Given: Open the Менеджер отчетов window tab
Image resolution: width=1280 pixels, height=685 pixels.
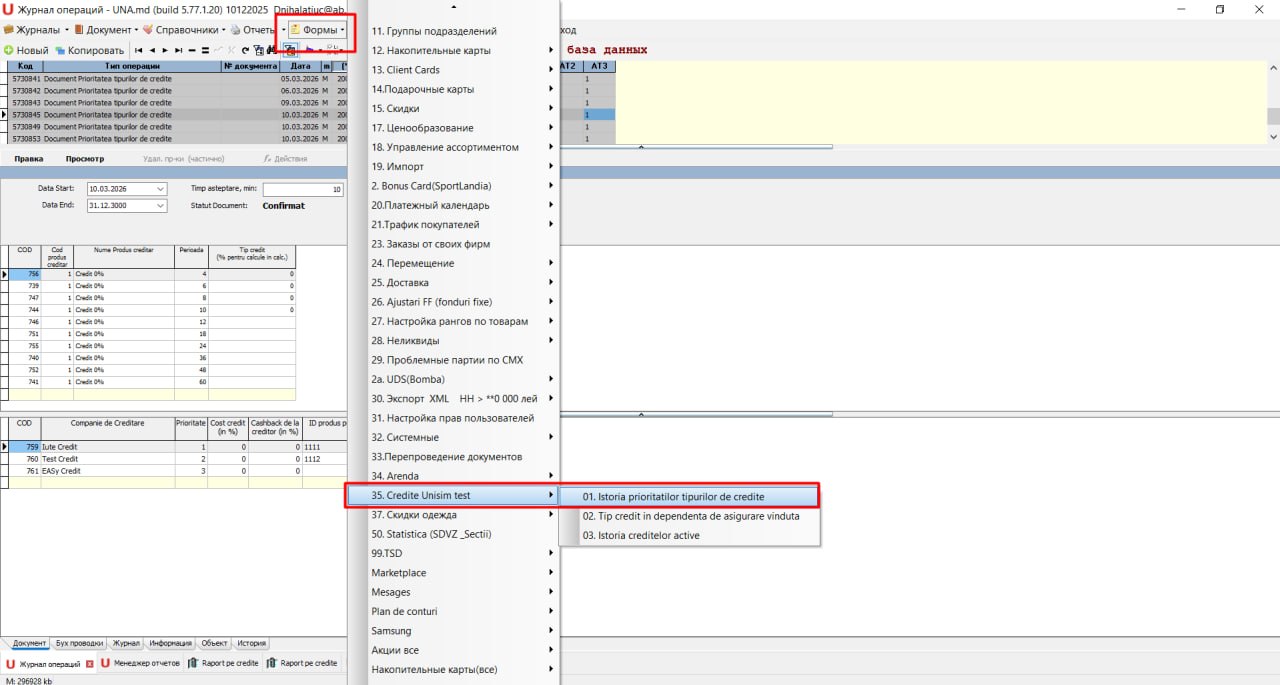Looking at the screenshot, I should 139,663.
